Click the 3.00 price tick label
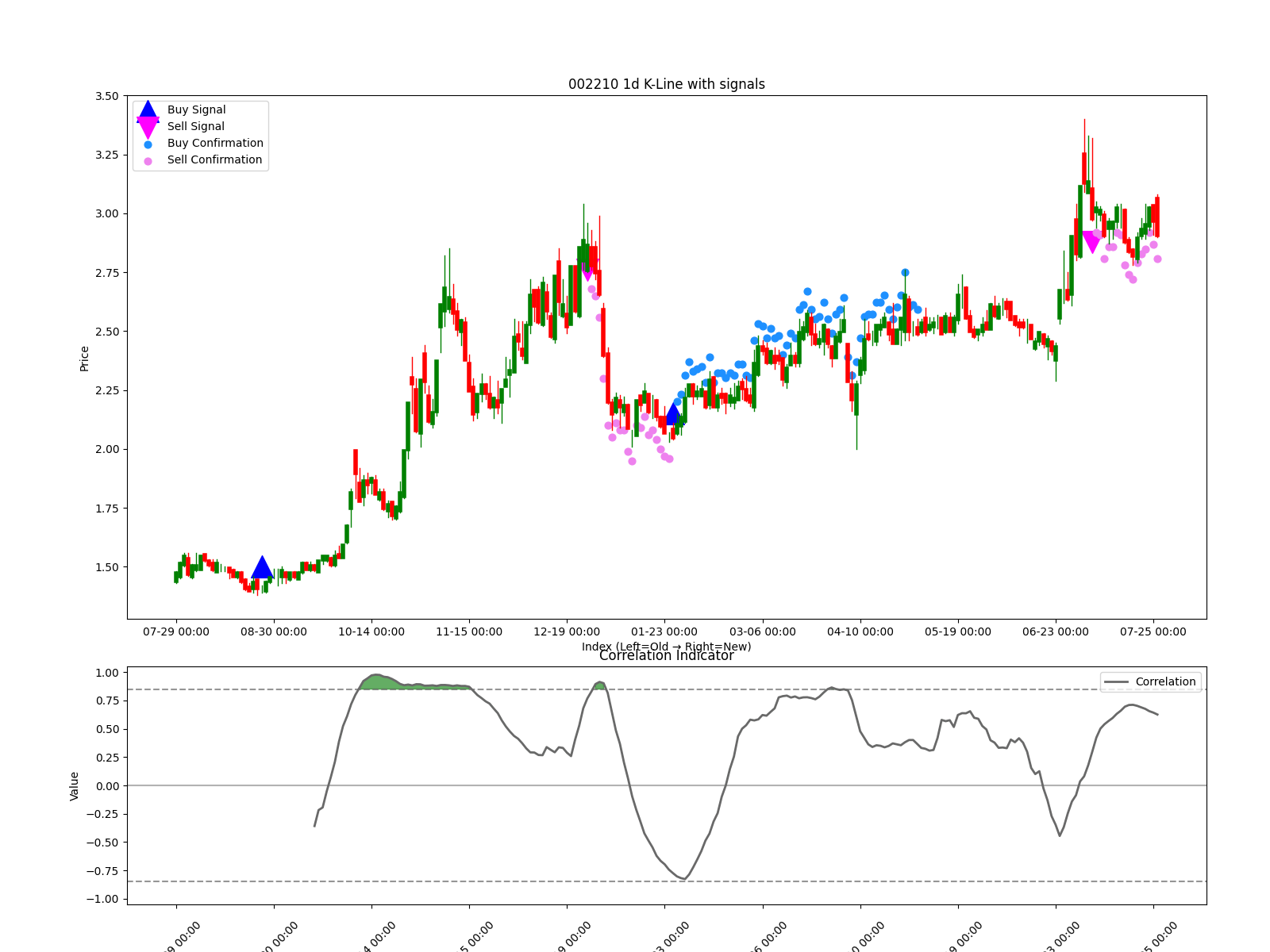 pos(106,213)
